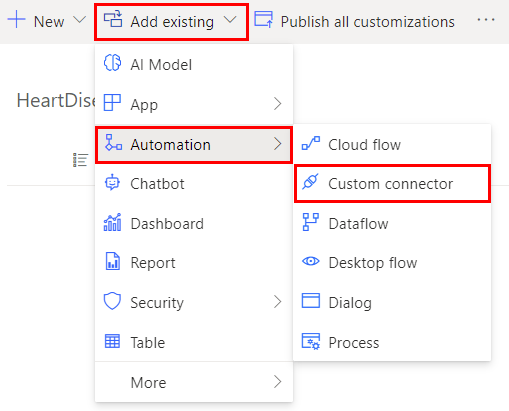Choose Desktop flow from submenu

(392, 263)
